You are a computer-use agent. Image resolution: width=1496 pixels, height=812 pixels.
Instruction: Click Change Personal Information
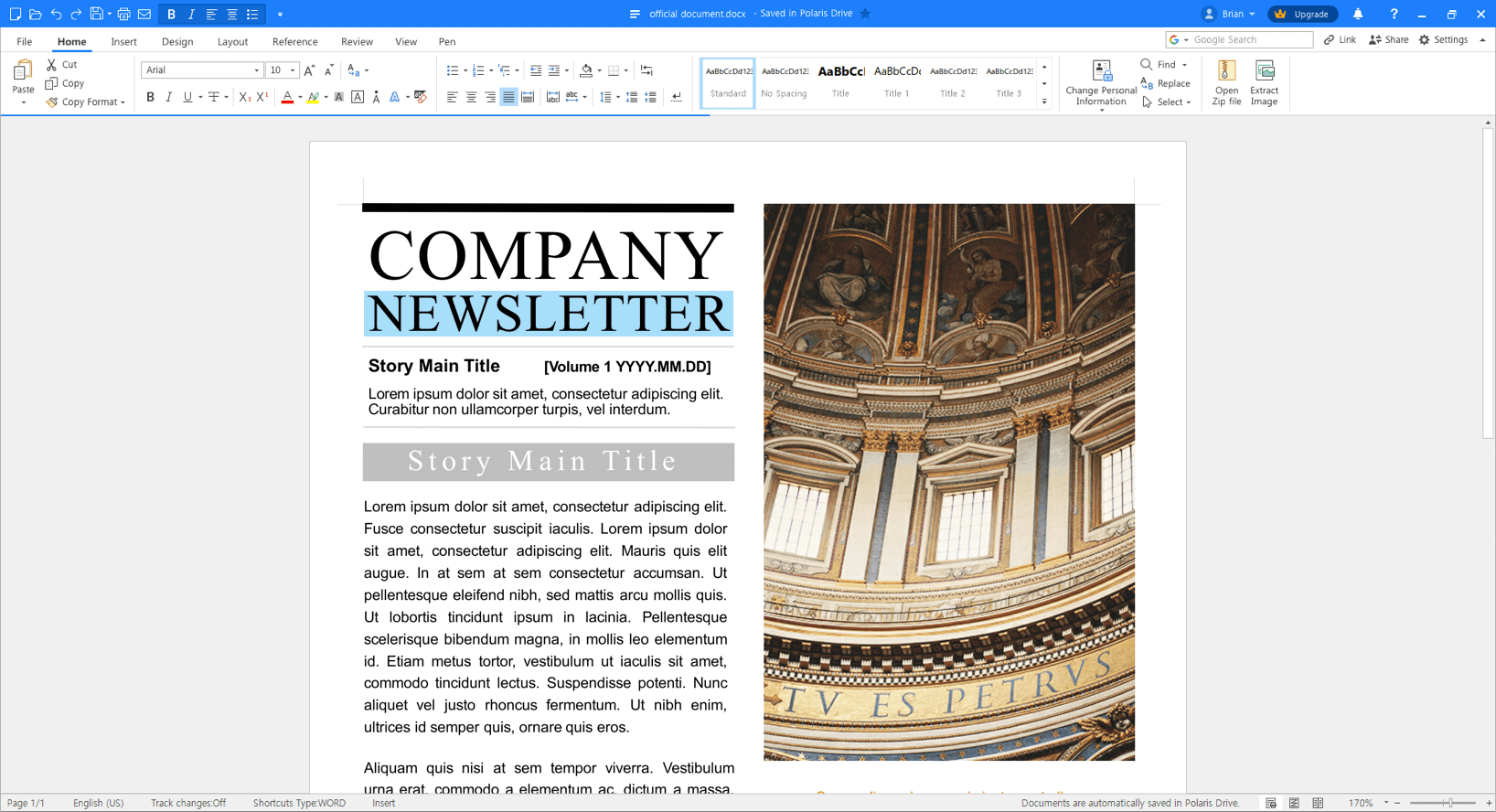pos(1101,83)
